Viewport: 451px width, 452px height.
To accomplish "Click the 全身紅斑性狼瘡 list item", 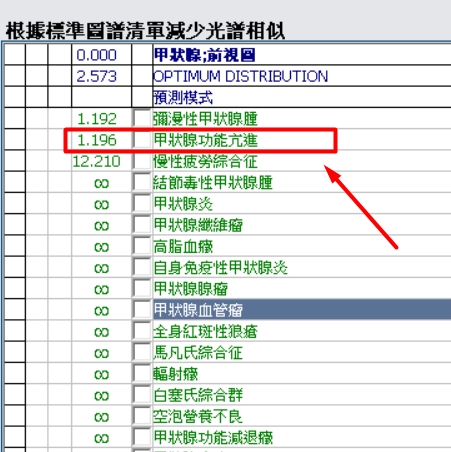I will click(205, 332).
